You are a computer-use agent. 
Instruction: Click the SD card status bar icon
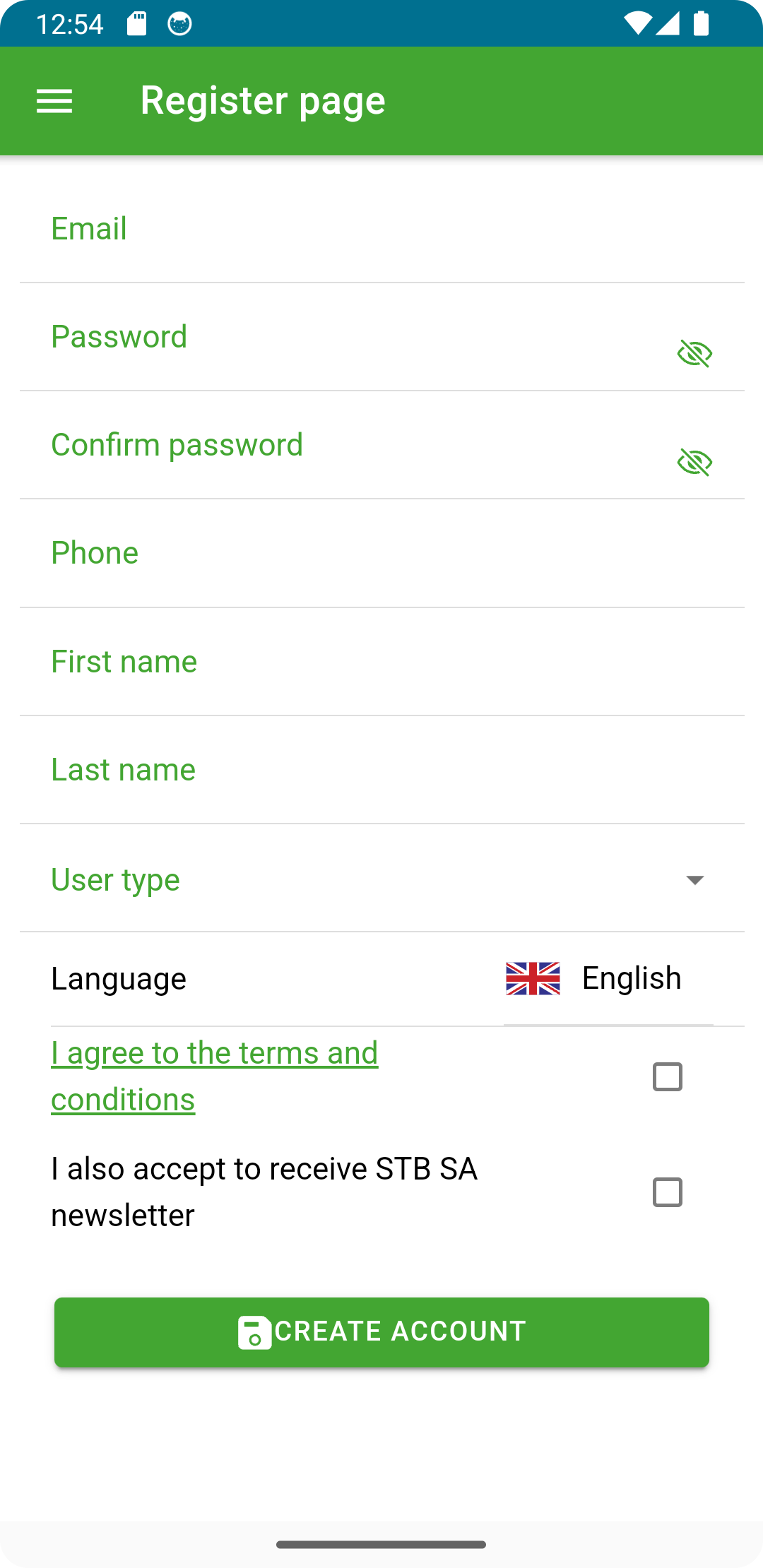136,24
